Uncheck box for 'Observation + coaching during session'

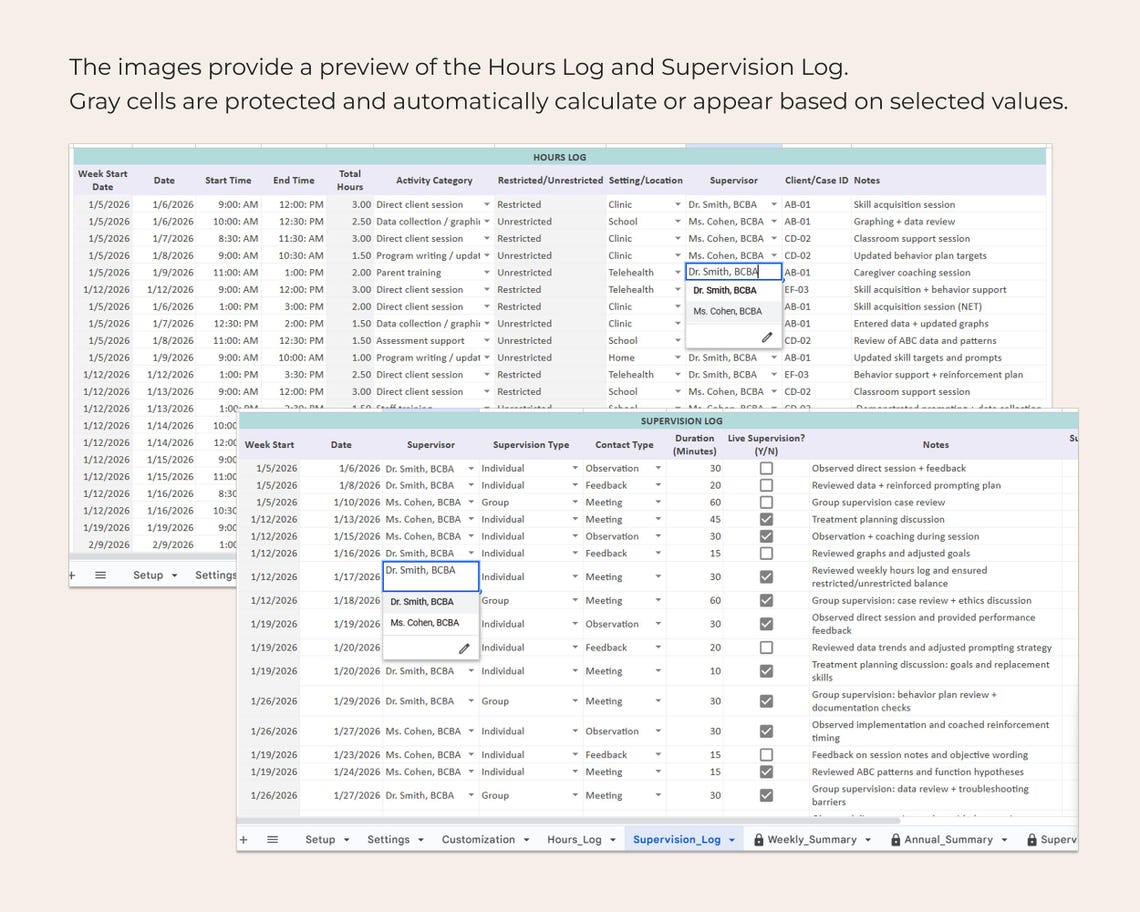tap(766, 536)
